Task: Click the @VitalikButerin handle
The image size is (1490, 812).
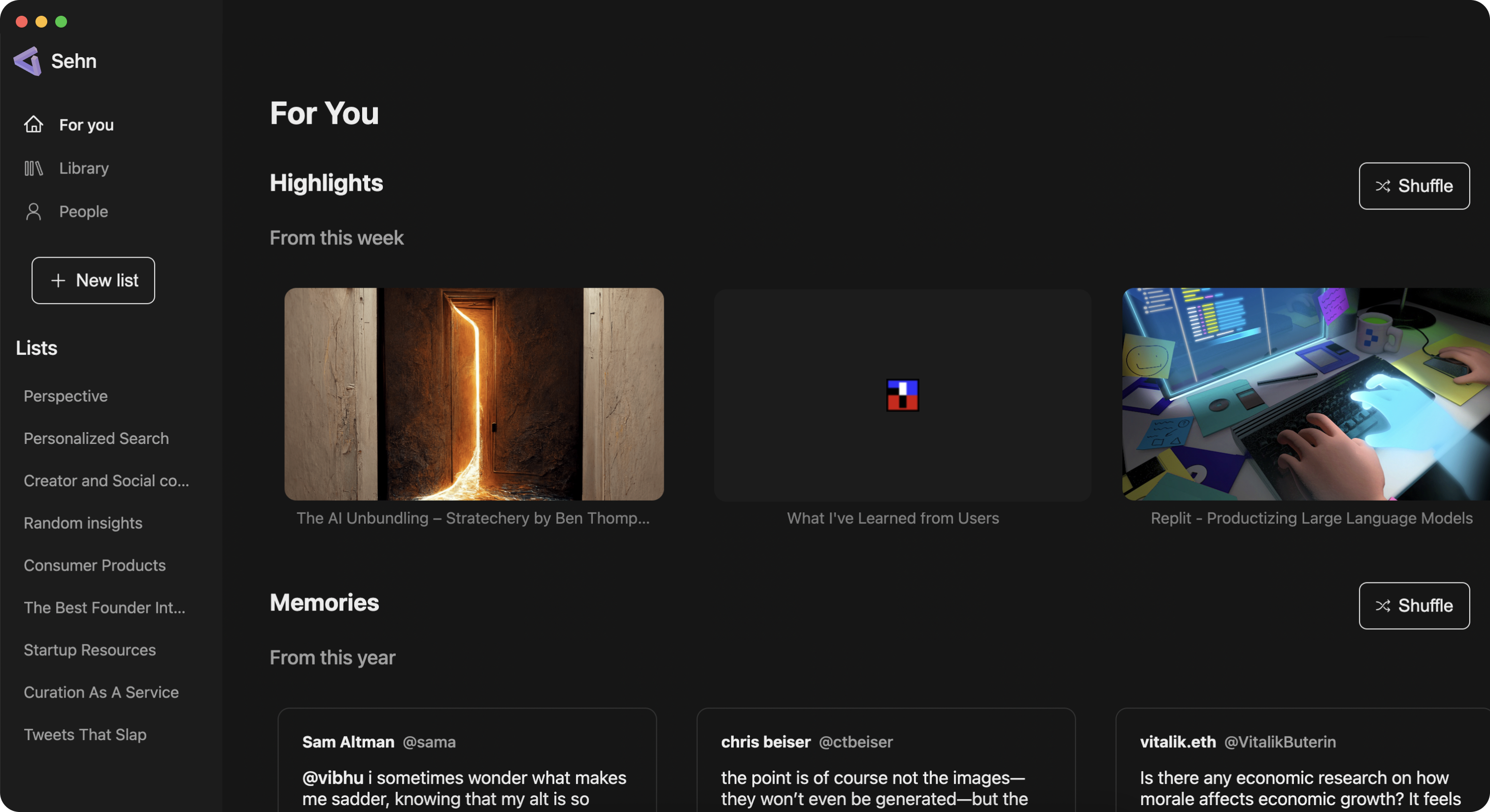Action: tap(1280, 742)
